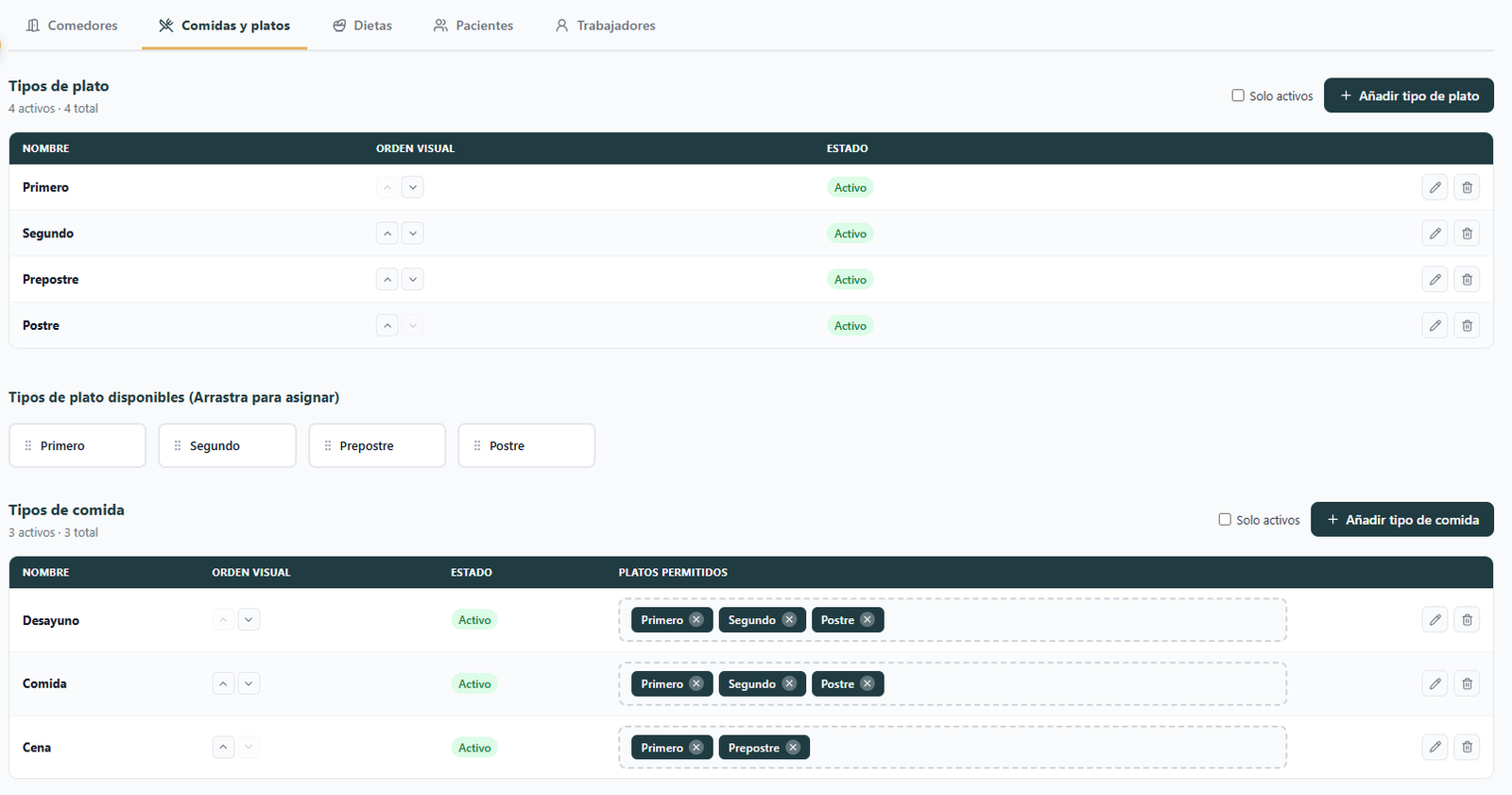Click Añadir tipo de comida button
This screenshot has height=795, width=1512.
click(1401, 519)
